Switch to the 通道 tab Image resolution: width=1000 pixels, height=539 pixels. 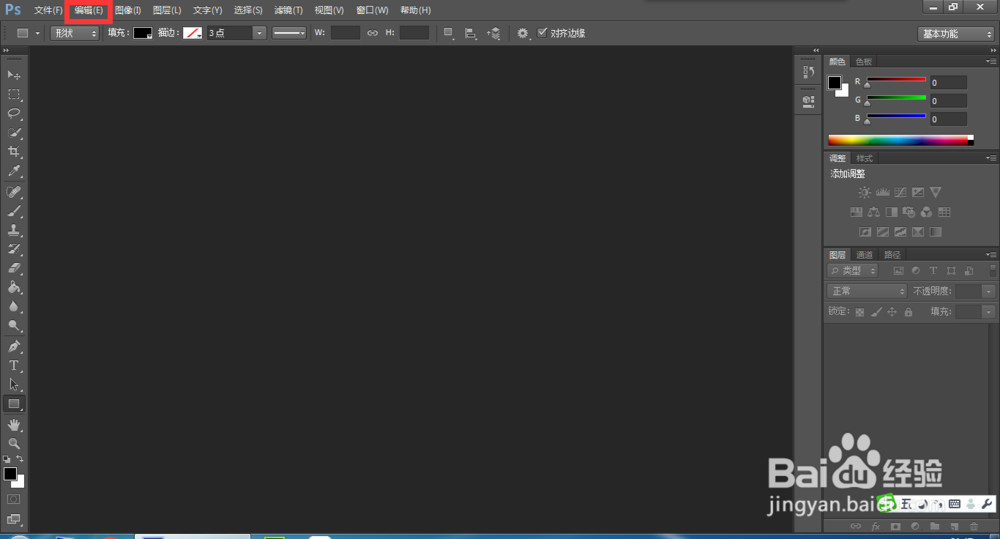click(x=864, y=255)
